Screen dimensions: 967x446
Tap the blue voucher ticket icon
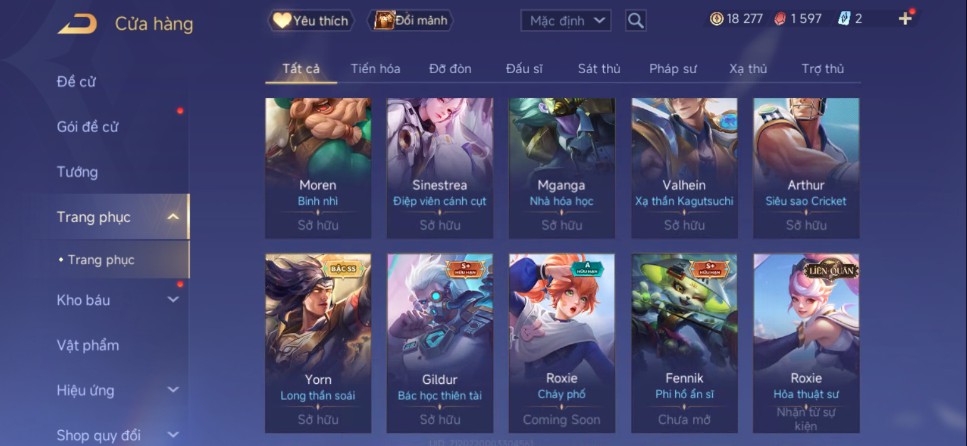coord(844,19)
